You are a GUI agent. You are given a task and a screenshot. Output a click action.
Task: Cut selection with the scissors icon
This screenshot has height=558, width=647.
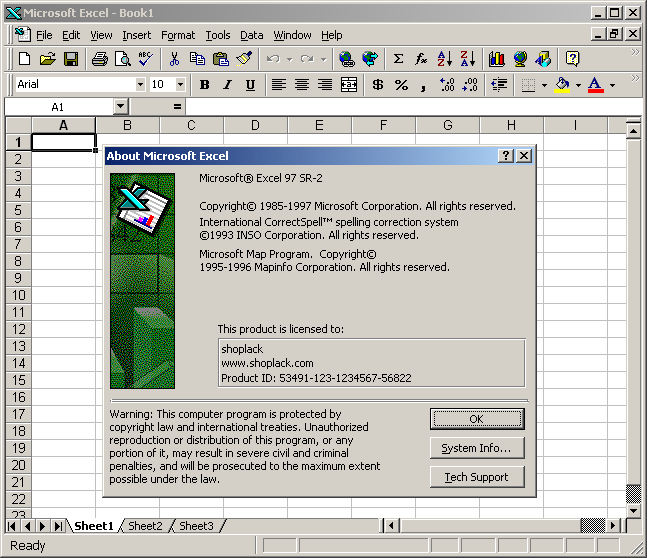(x=174, y=59)
